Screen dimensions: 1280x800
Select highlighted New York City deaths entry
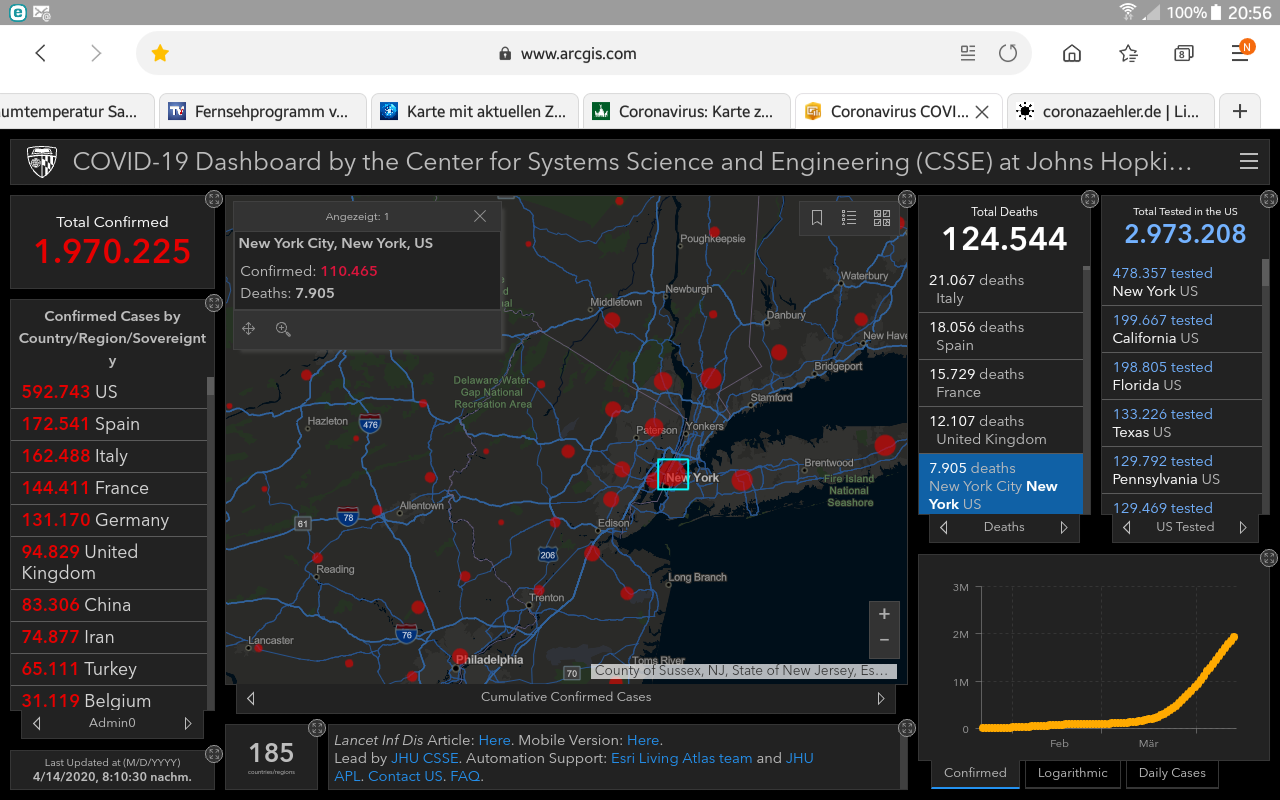point(1000,484)
